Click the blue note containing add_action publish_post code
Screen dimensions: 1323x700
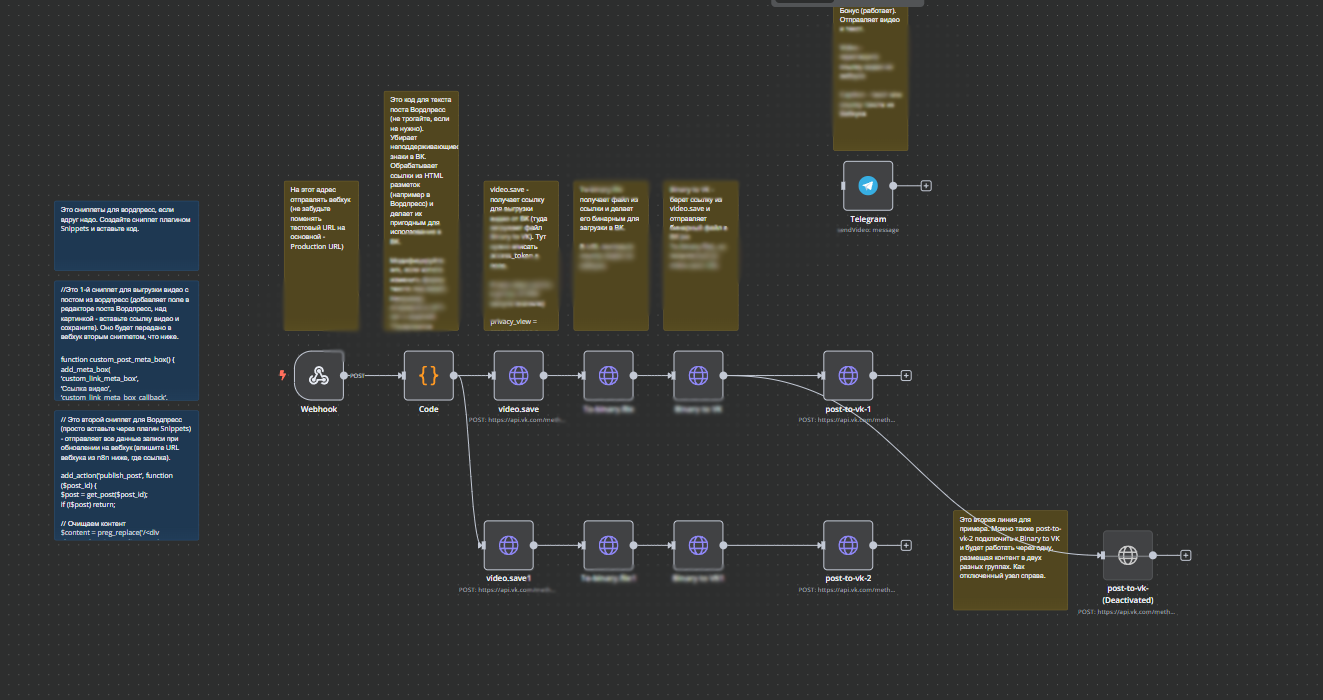(x=126, y=475)
